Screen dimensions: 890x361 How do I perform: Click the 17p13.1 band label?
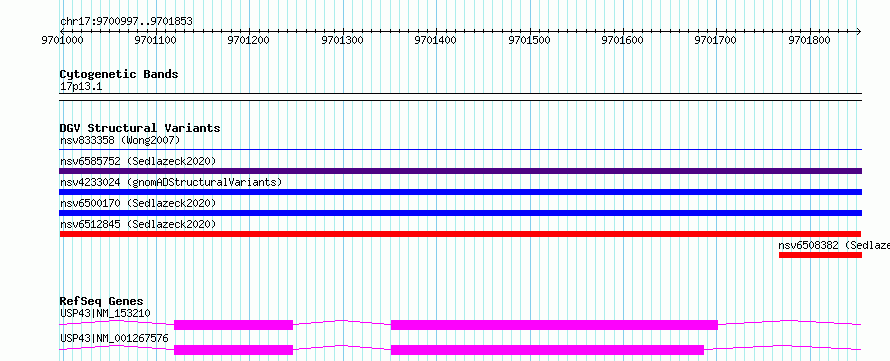[81, 87]
